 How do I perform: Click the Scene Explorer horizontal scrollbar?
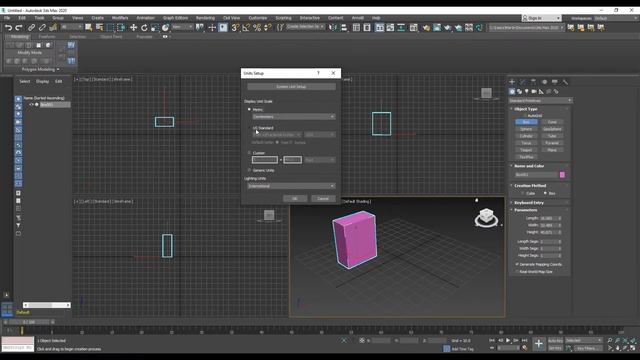(x=47, y=305)
